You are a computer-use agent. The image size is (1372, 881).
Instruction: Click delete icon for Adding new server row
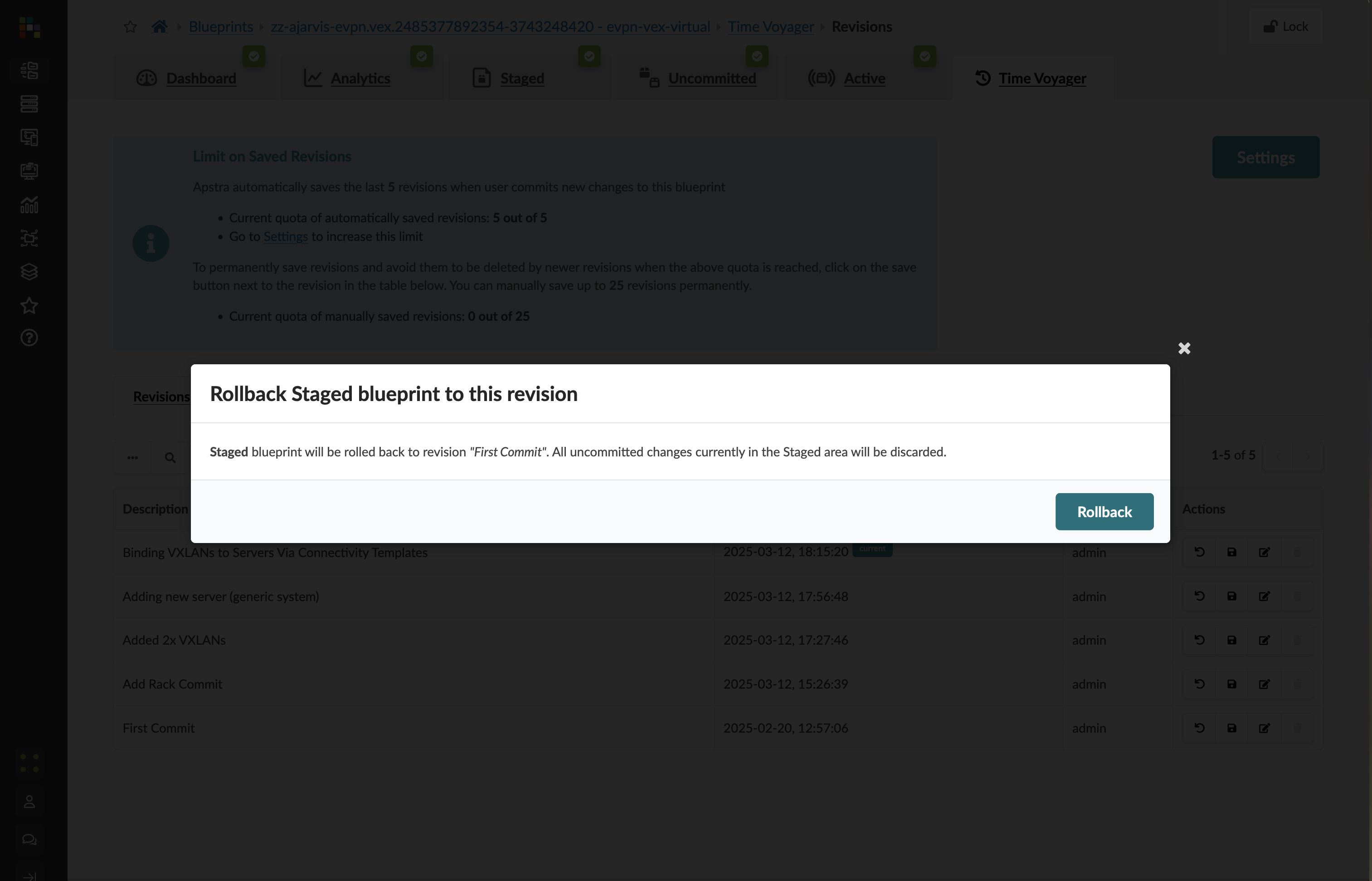coord(1297,596)
